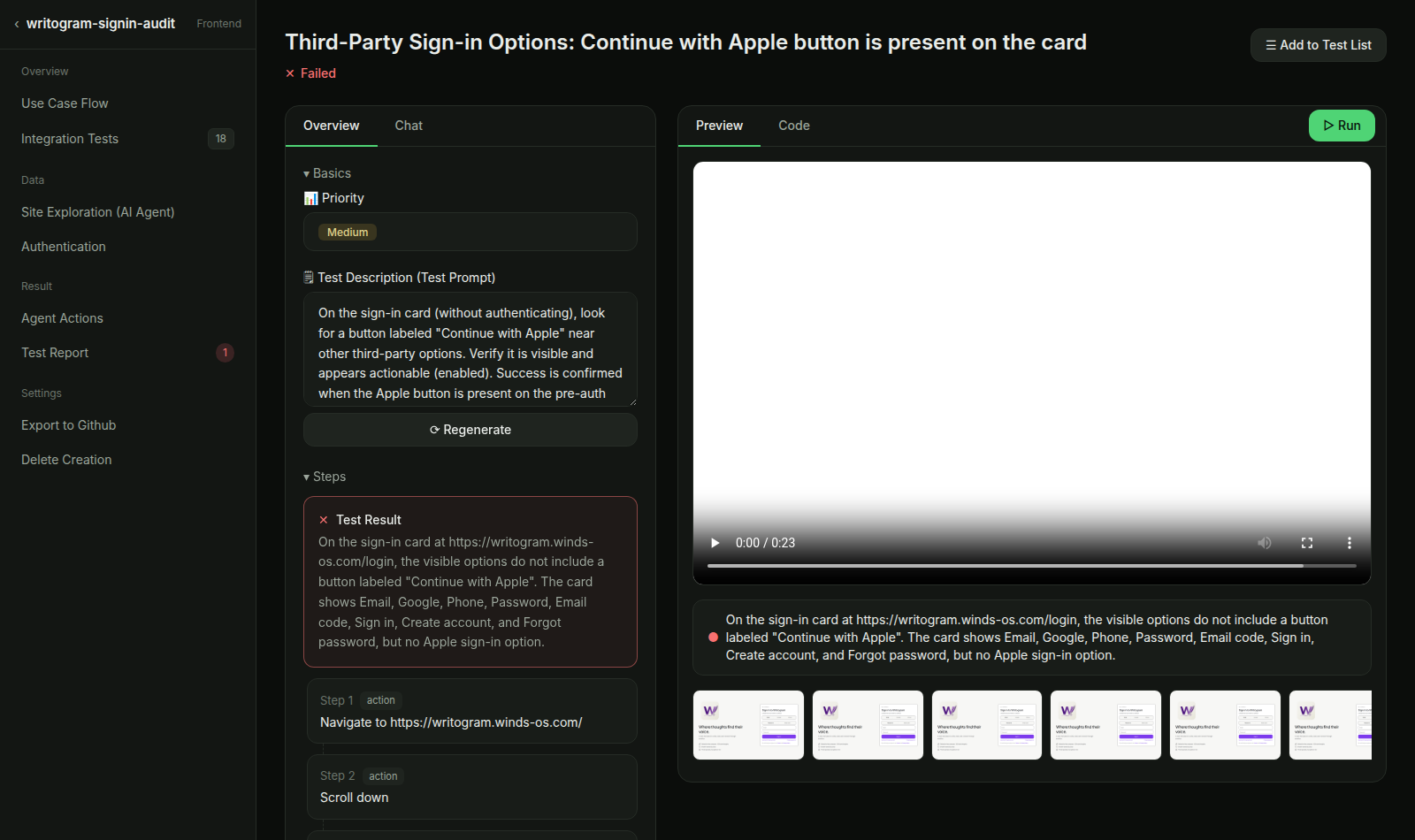Open Site Exploration (AI Agent)
Viewport: 1415px width, 840px height.
pyautogui.click(x=98, y=212)
